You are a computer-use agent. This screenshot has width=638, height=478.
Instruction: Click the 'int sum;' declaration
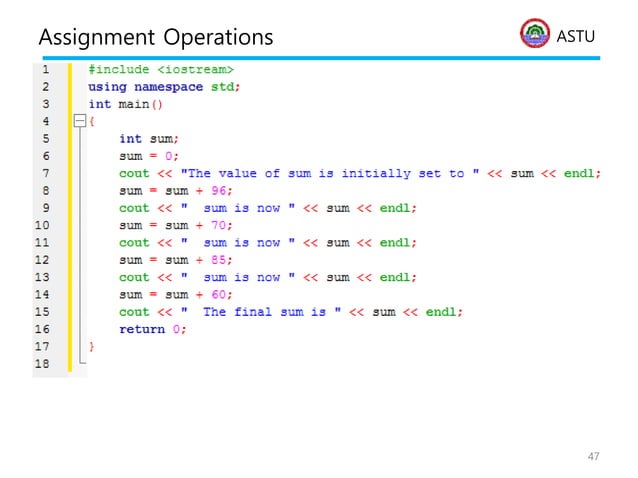[x=149, y=139]
